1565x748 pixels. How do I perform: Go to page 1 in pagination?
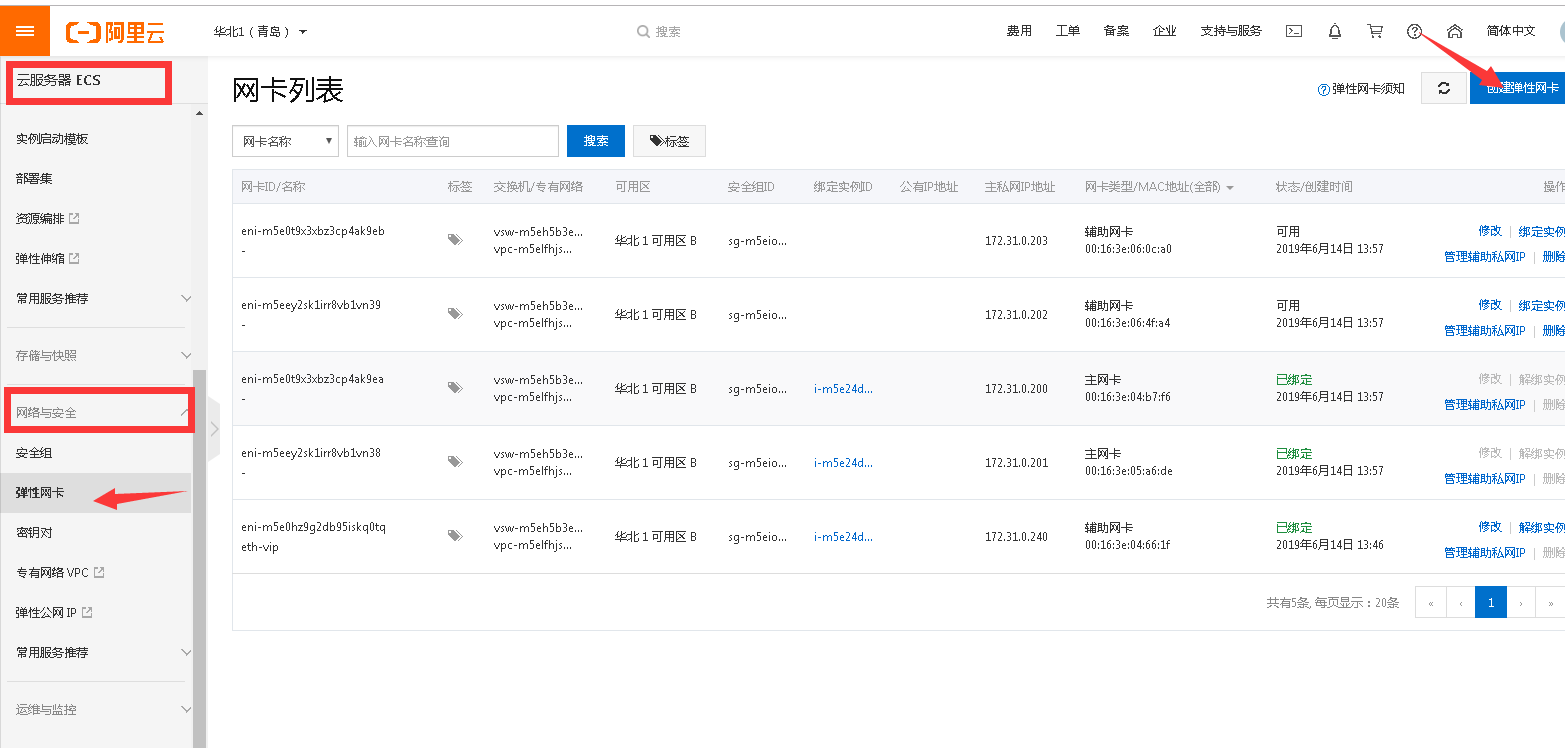pos(1491,603)
